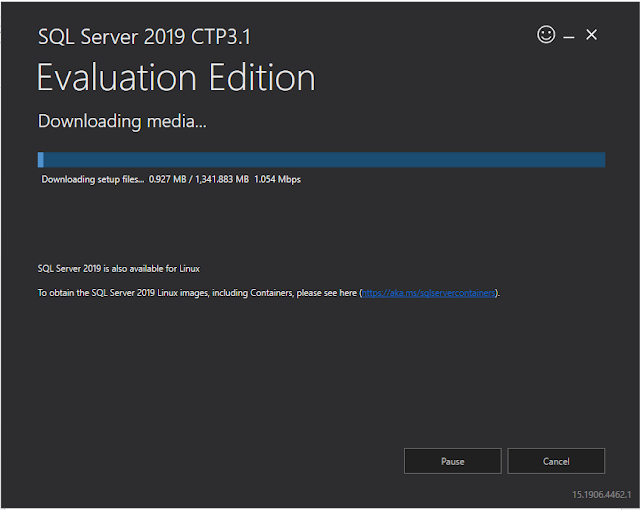640x510 pixels.
Task: Click the 'Evaluation Edition' title
Action: pos(176,78)
